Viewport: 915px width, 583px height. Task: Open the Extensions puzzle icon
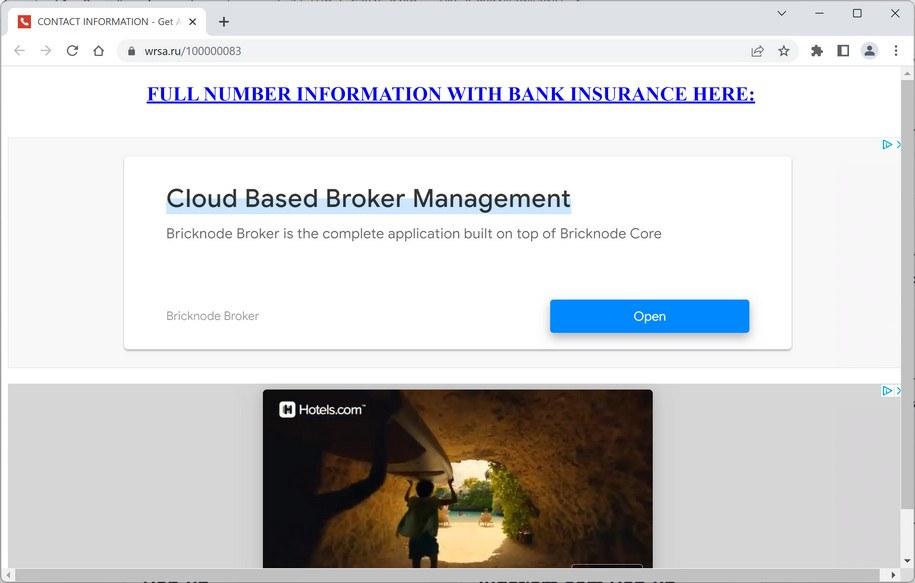(817, 51)
